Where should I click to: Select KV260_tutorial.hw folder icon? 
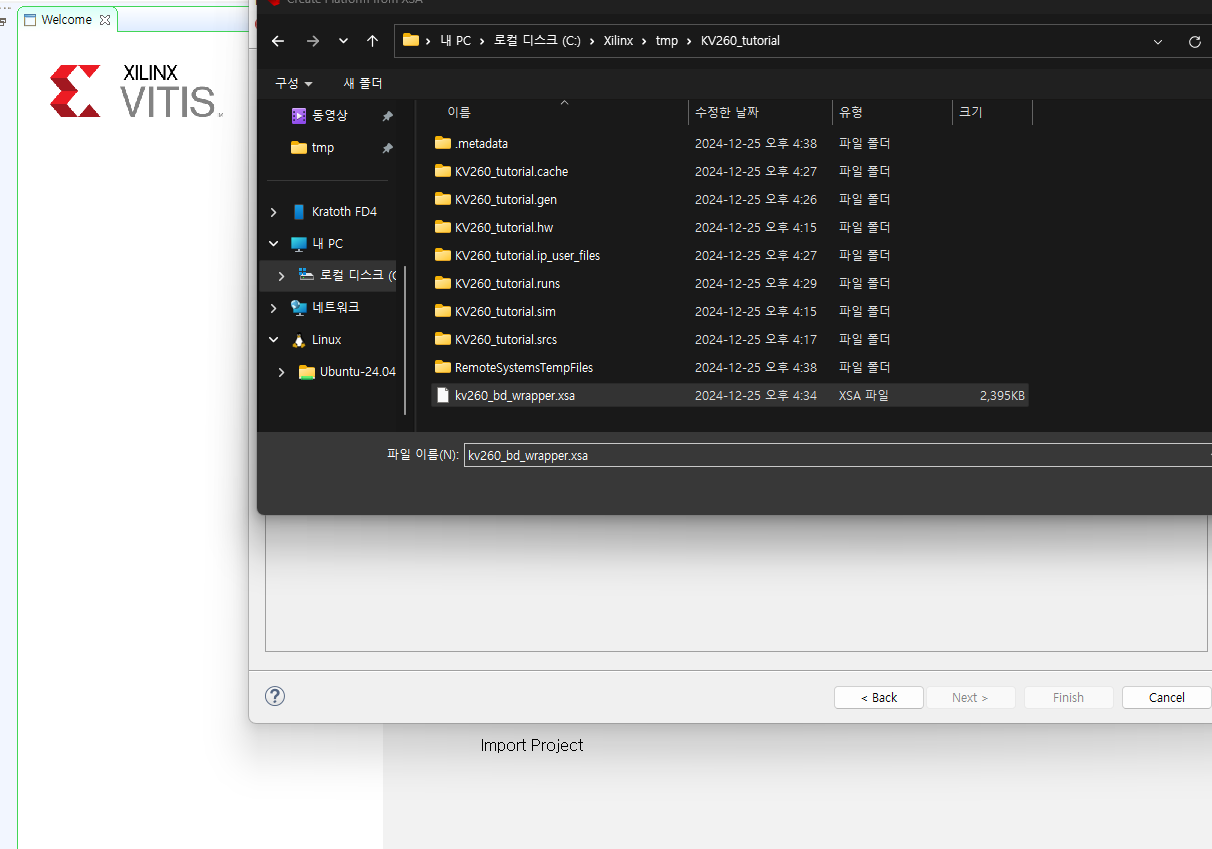tap(443, 227)
